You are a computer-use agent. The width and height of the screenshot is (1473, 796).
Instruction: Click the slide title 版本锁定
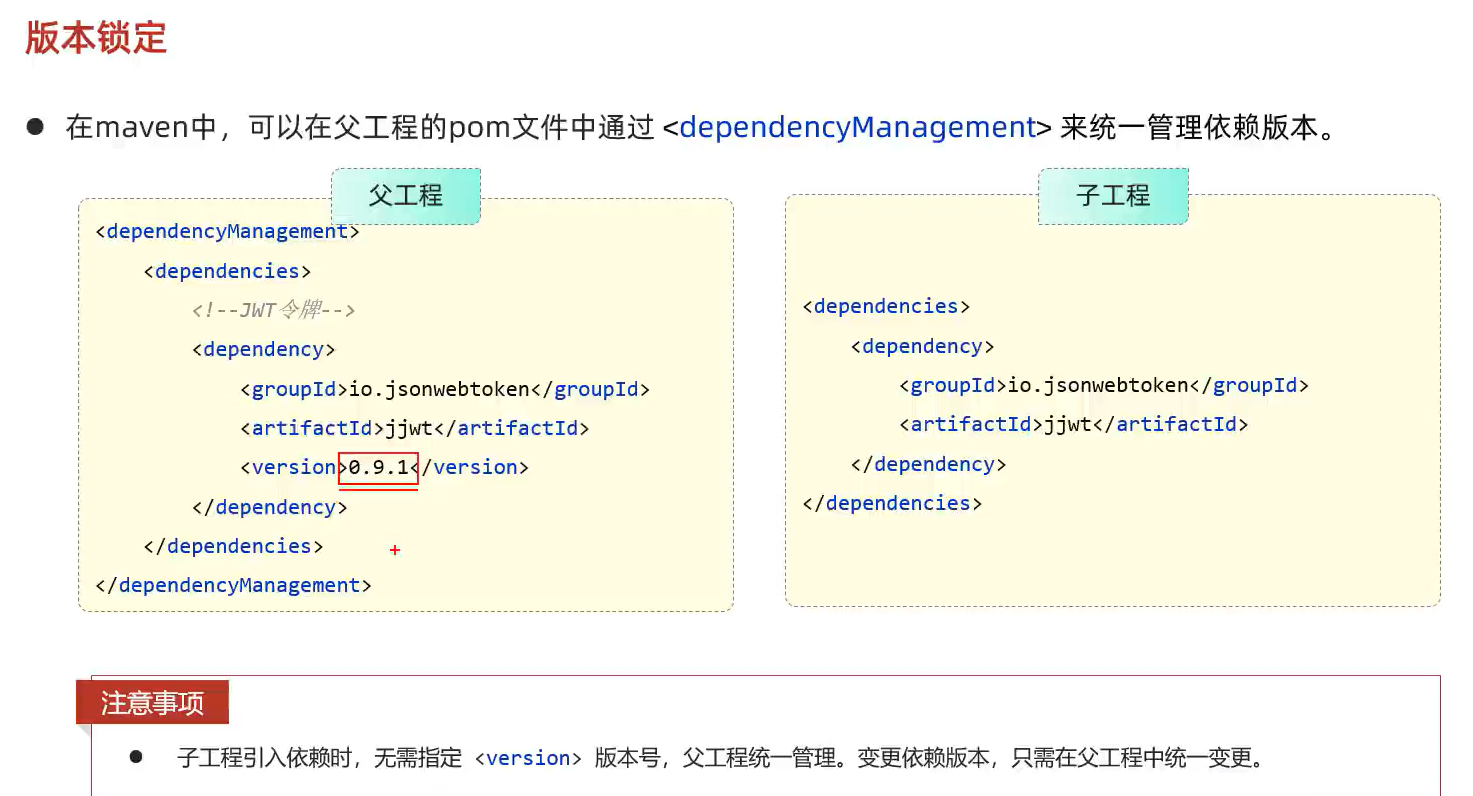tap(96, 38)
